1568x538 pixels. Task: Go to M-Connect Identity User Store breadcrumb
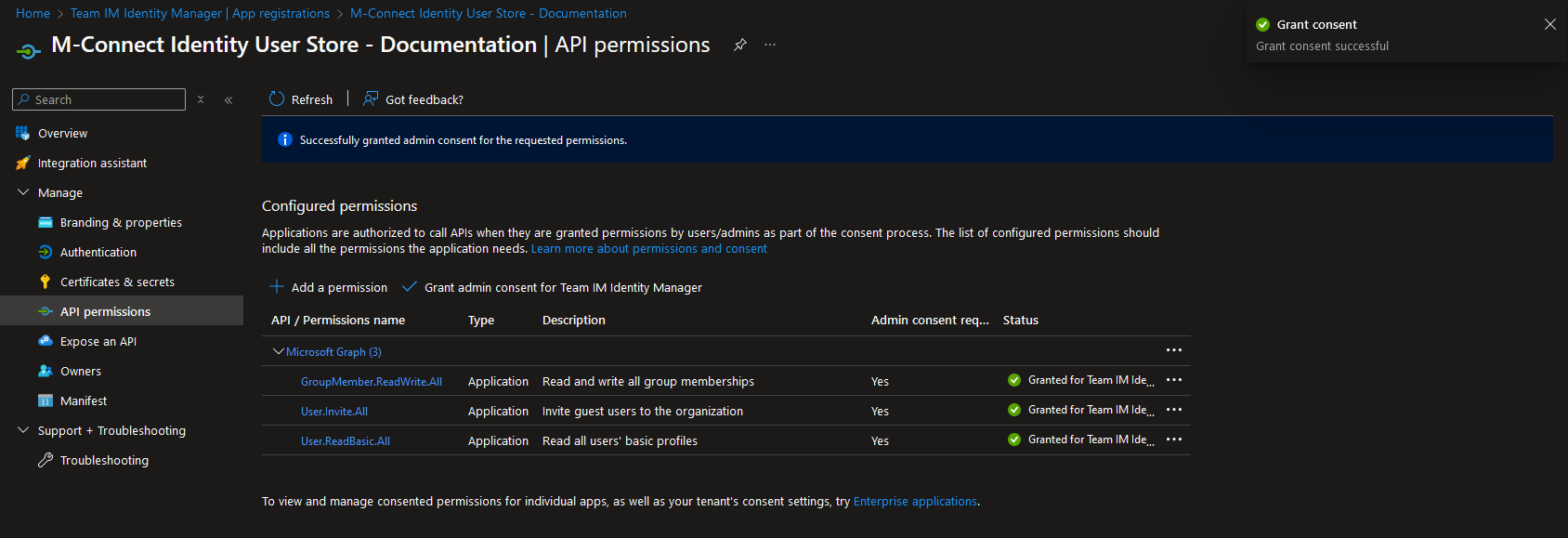tap(488, 13)
